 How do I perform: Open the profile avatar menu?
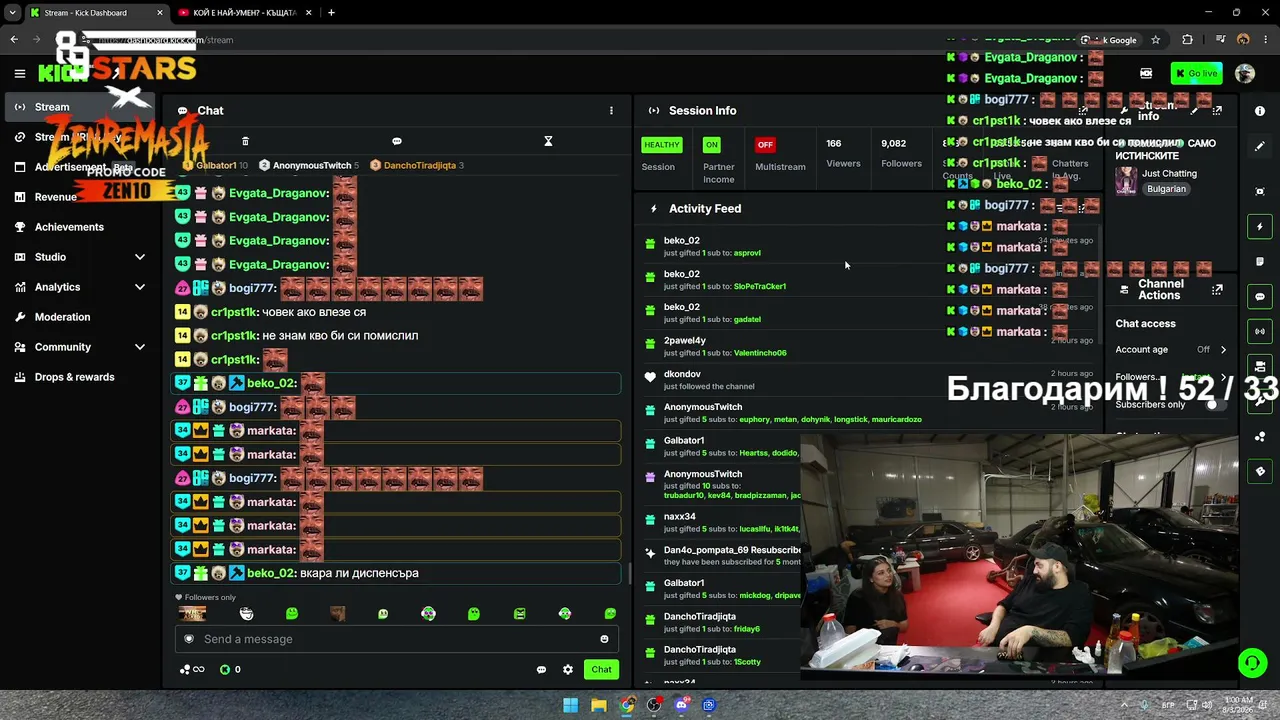pyautogui.click(x=1245, y=73)
